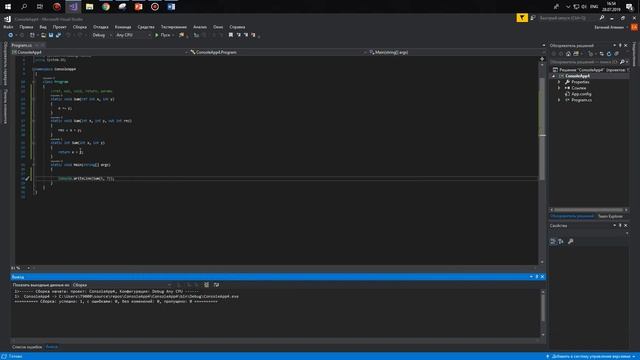640x360 pixels.
Task: Click the new project toolbar icon
Action: coord(32,36)
